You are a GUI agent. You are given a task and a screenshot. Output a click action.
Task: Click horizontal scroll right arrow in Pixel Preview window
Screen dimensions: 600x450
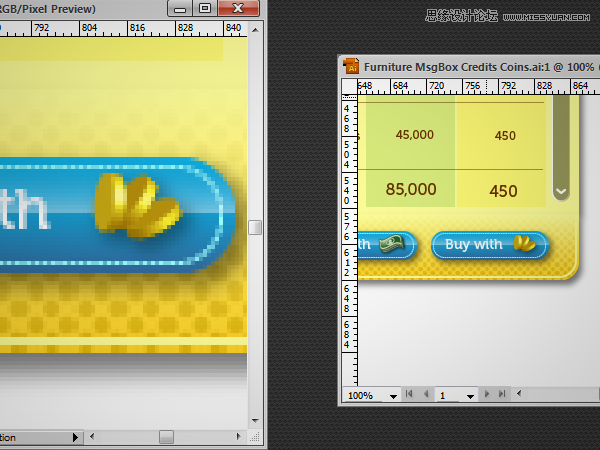click(x=238, y=437)
